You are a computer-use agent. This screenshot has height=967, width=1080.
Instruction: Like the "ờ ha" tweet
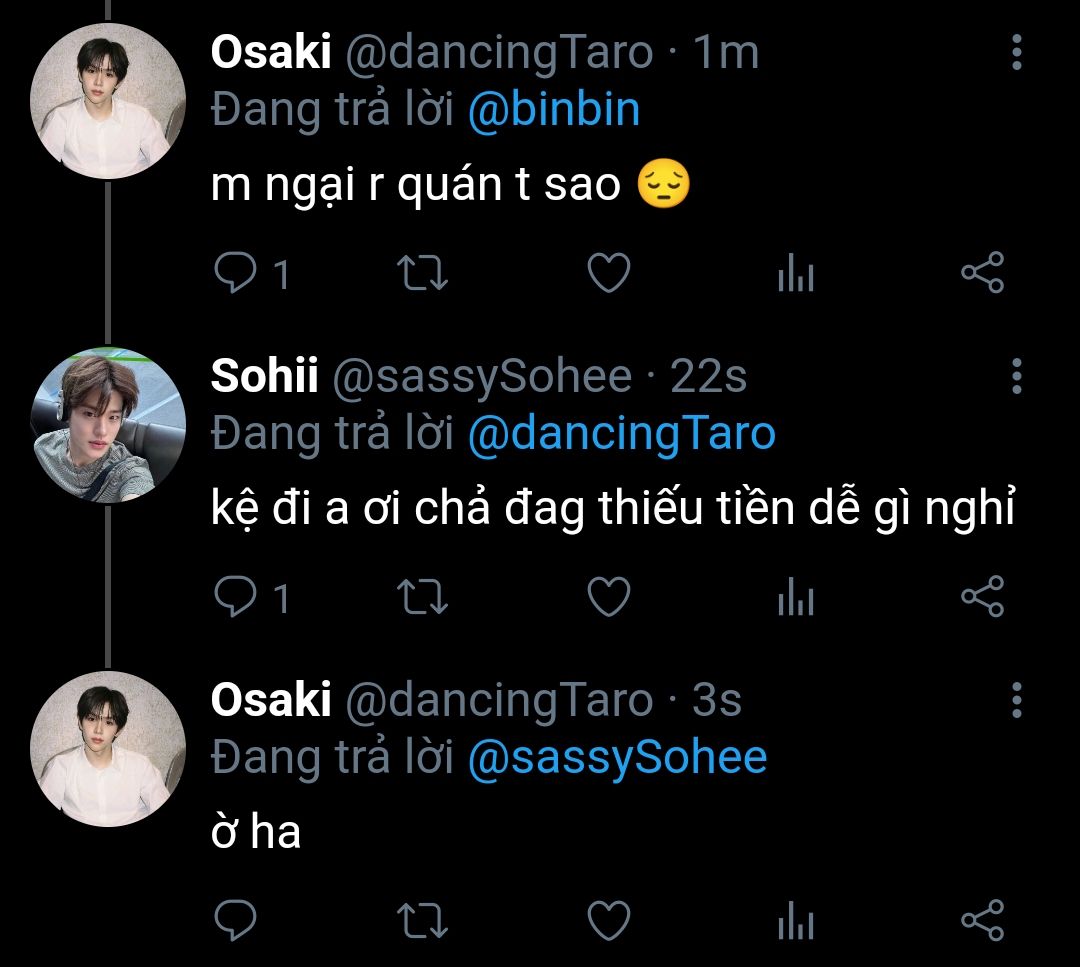(x=608, y=920)
